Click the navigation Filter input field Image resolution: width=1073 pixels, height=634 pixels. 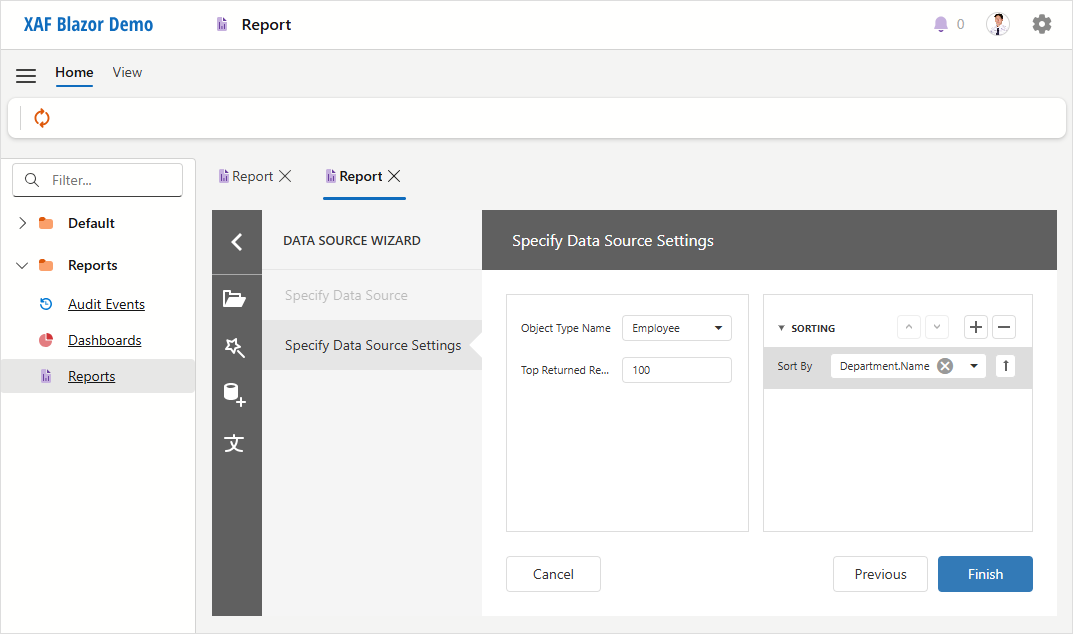pos(97,180)
